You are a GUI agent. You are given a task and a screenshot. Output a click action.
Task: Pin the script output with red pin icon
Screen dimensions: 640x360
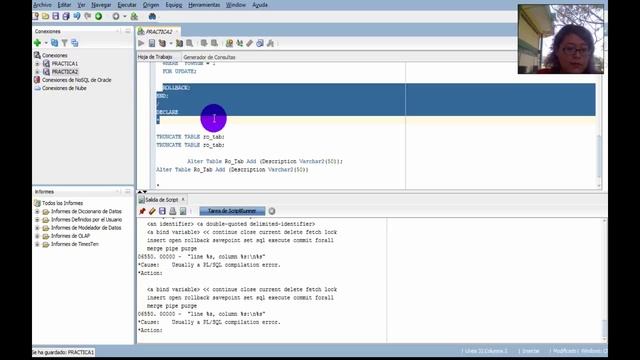(142, 211)
